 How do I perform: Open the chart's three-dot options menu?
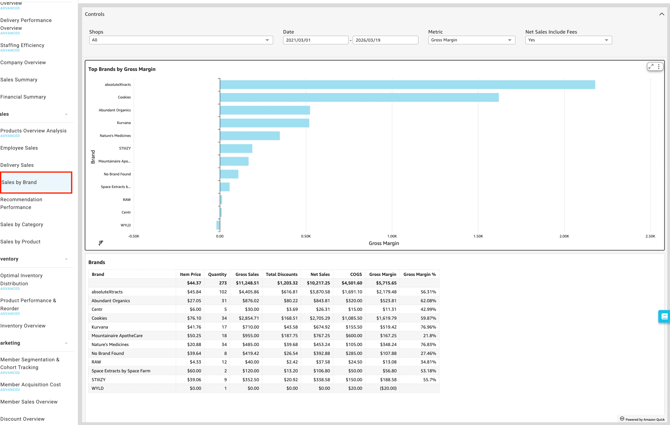pos(659,67)
